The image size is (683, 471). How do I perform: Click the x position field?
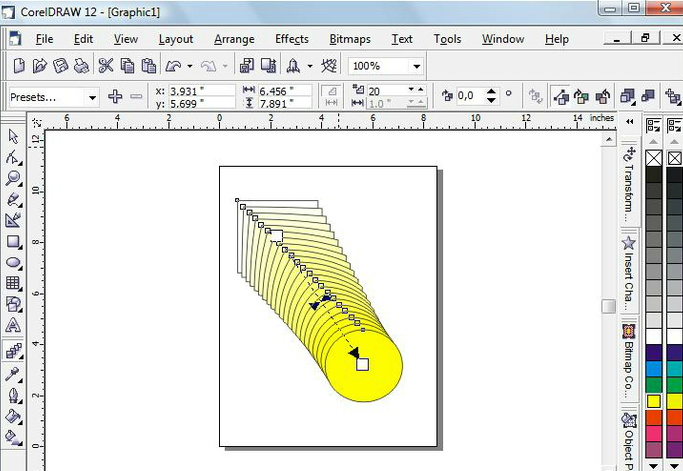click(x=202, y=91)
